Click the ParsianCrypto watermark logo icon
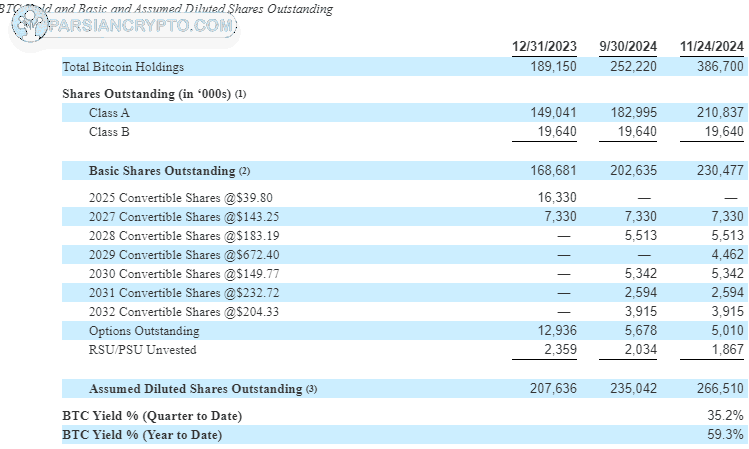Image resolution: width=749 pixels, height=449 pixels. click(x=30, y=23)
